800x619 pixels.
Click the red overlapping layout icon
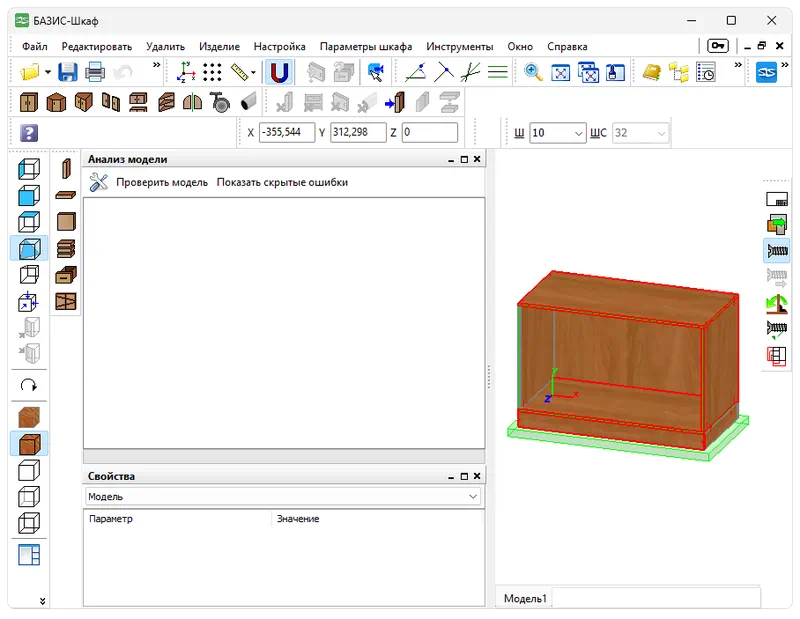click(777, 356)
